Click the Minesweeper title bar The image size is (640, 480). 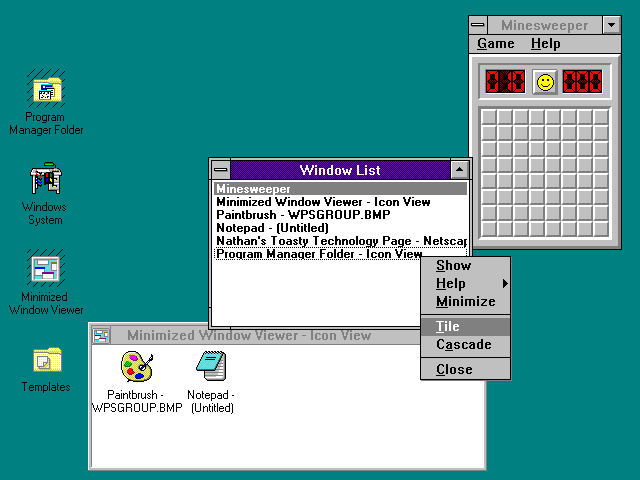pos(544,25)
